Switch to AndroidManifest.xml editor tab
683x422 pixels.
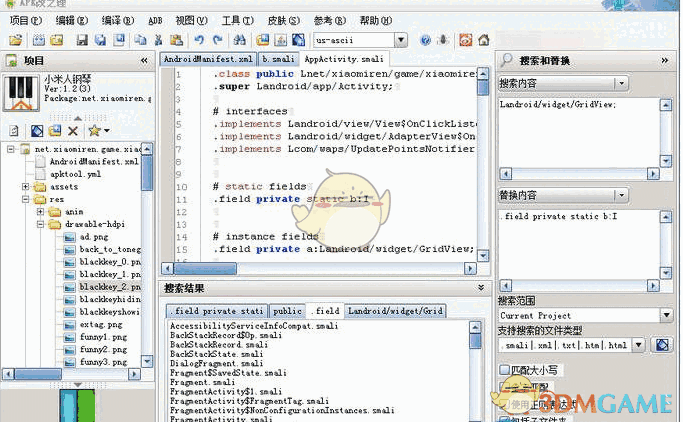point(208,59)
